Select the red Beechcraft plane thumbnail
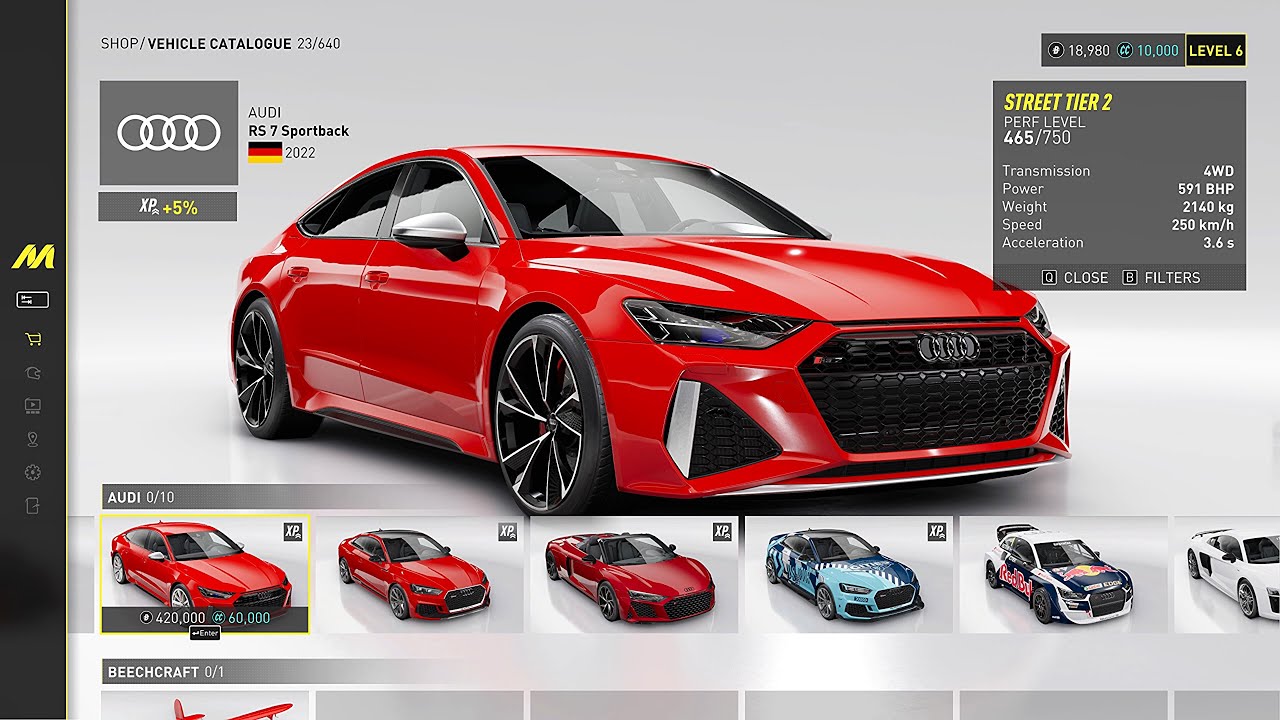1280x720 pixels. (x=205, y=705)
